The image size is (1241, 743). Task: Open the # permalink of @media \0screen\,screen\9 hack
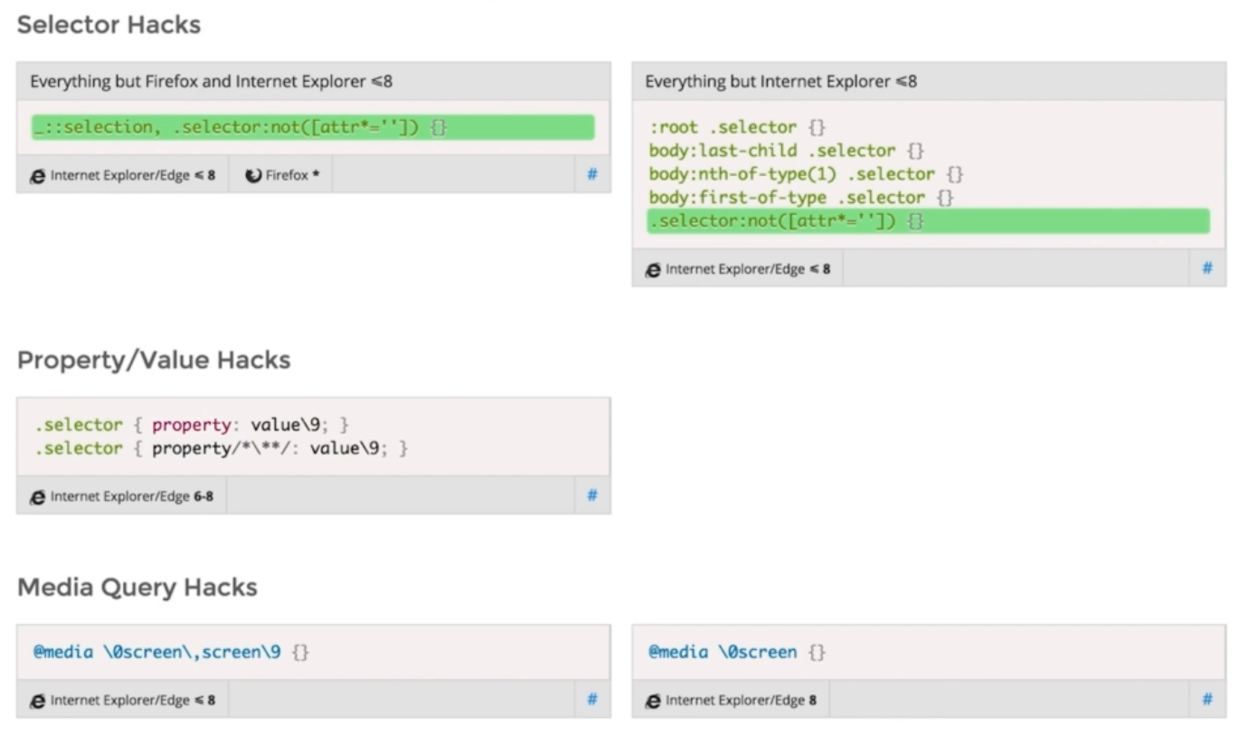tap(592, 699)
